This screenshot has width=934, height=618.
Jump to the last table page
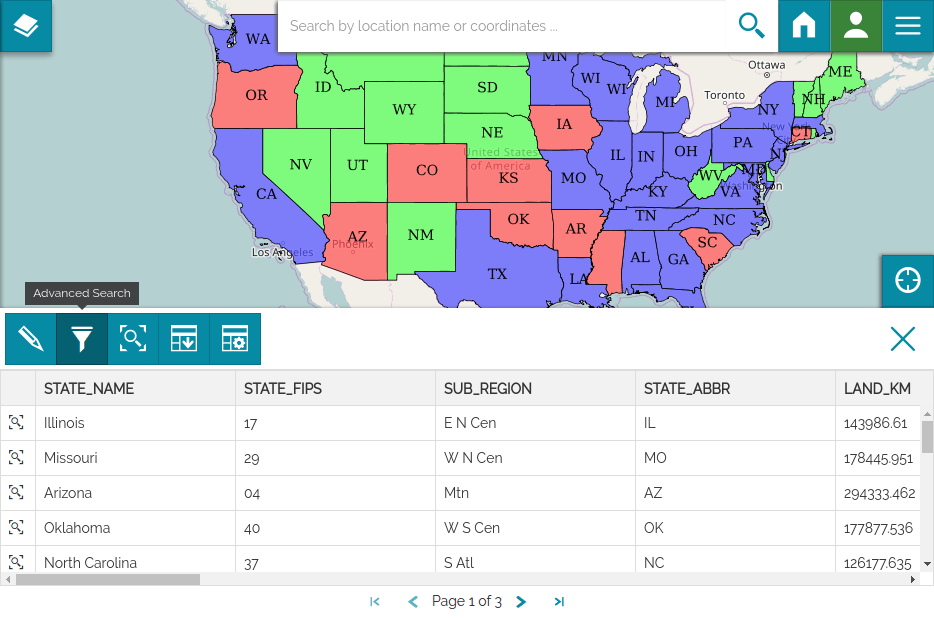559,602
